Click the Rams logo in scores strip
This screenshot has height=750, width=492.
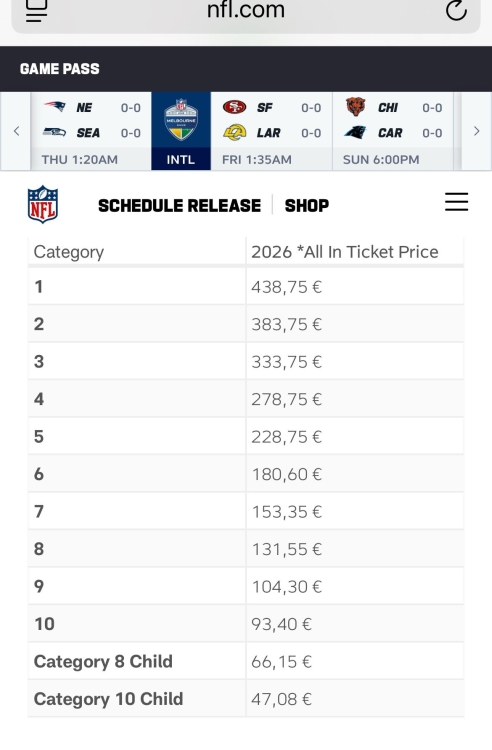click(x=235, y=132)
